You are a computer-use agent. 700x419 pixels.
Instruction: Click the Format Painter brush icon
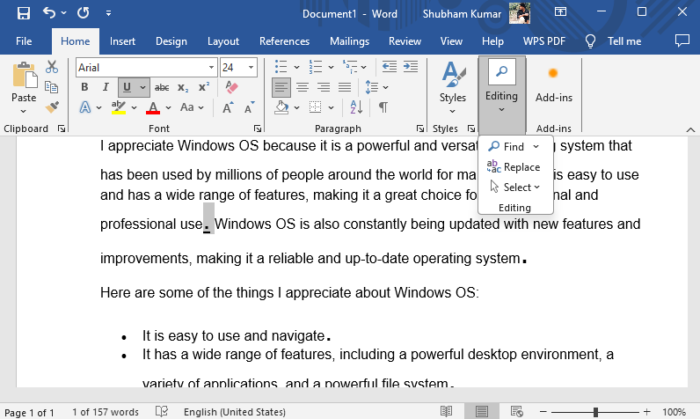point(51,107)
